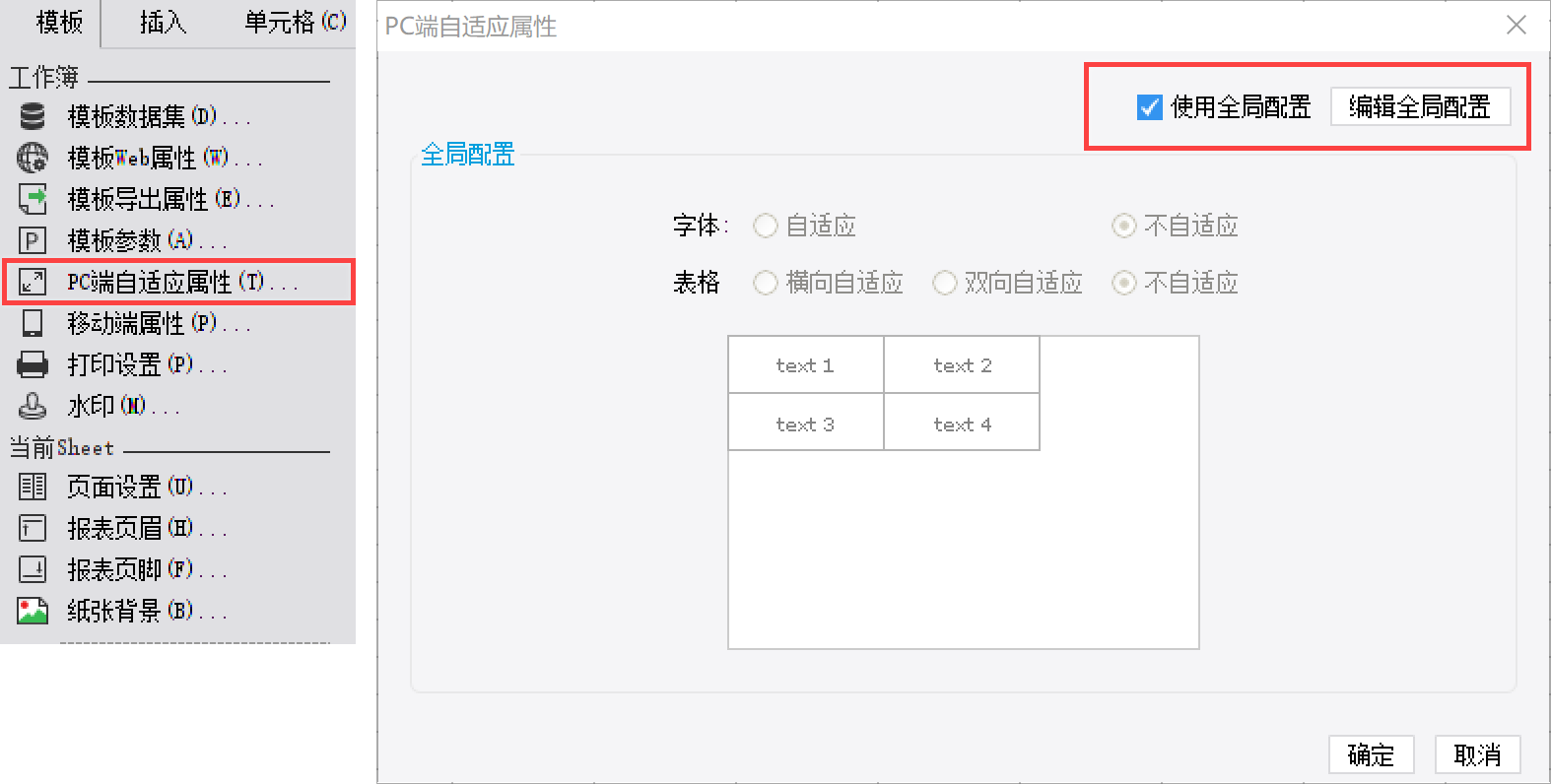
Task: Confirm with the 确定 button
Action: point(1371,754)
